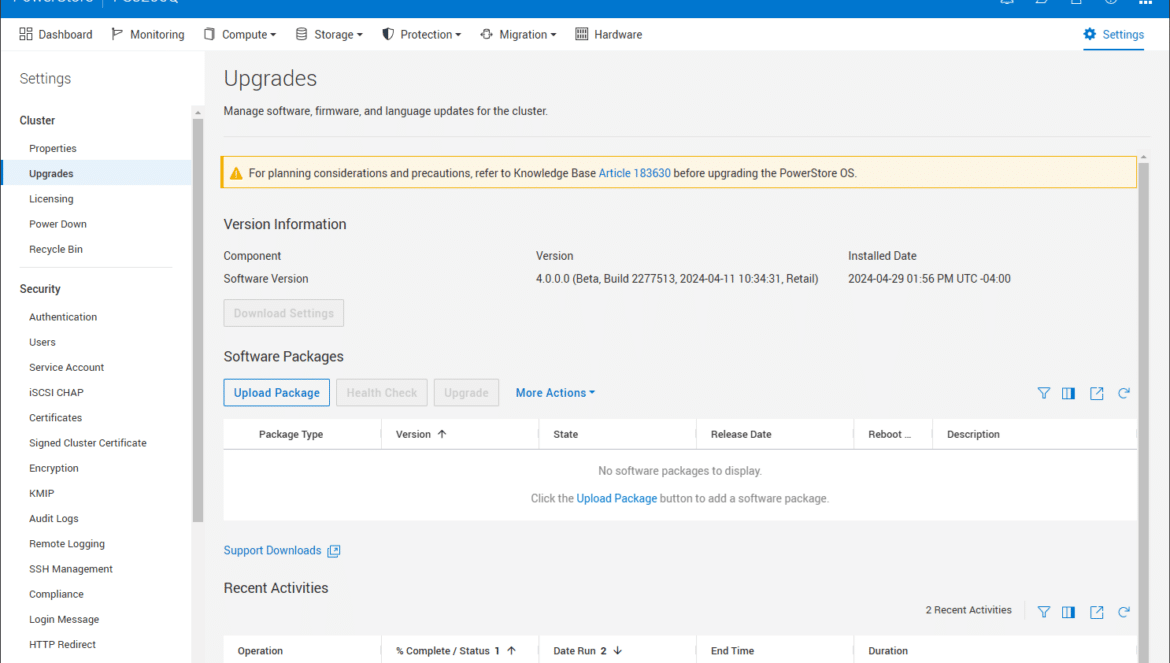Open the Licensing settings

point(51,199)
